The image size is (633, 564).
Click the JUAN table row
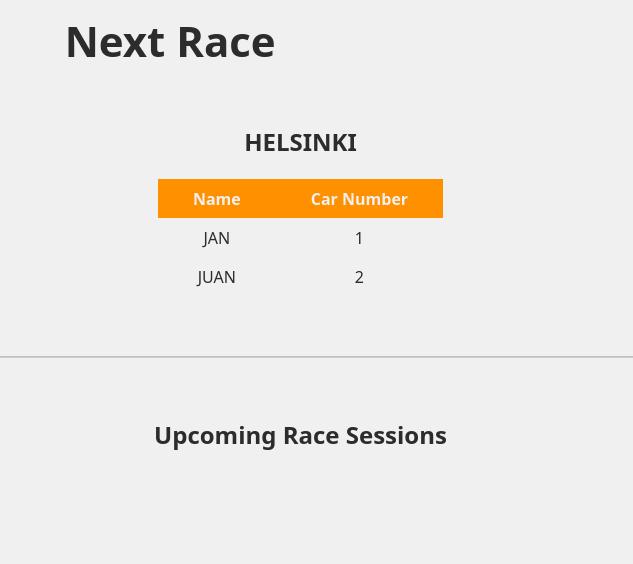(x=300, y=277)
